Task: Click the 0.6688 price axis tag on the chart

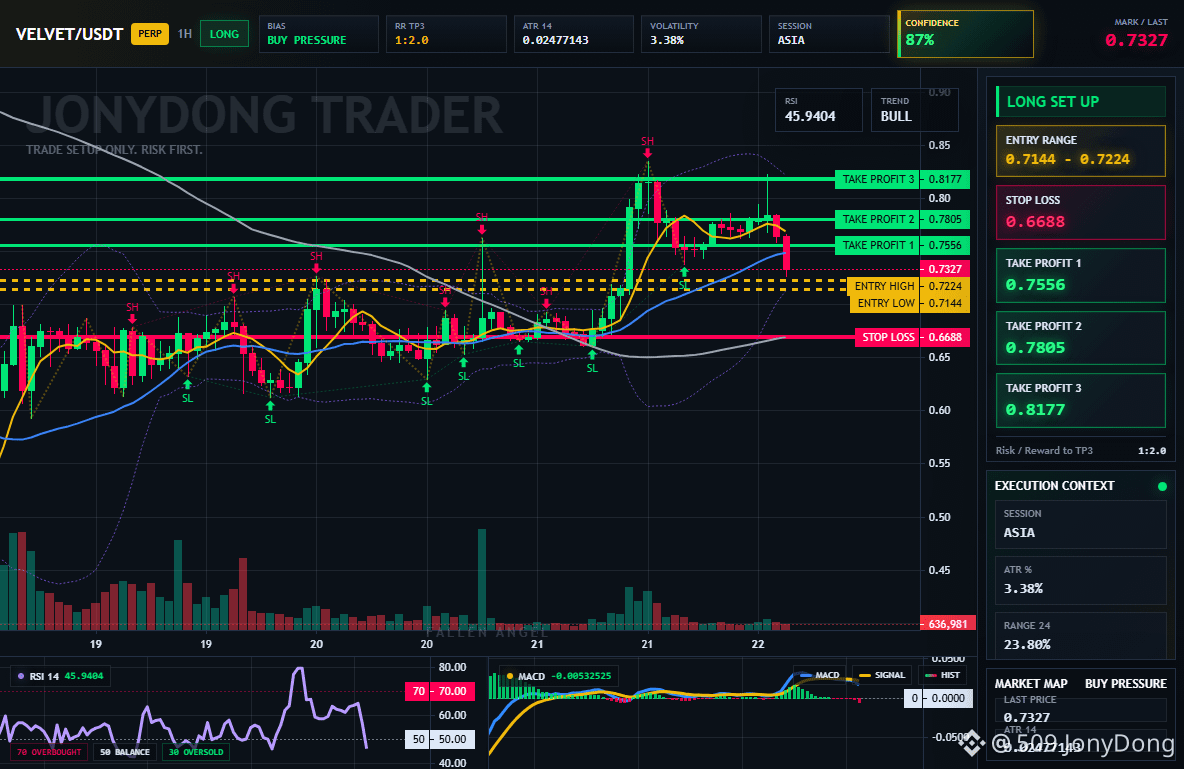Action: [945, 337]
